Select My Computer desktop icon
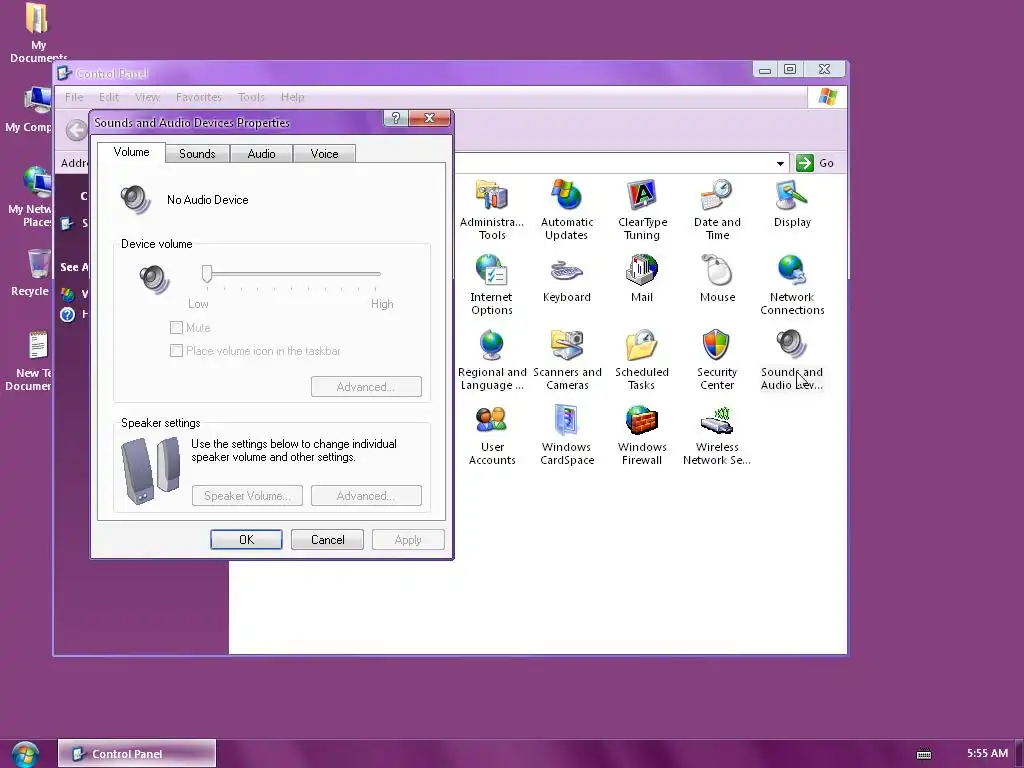Screen dimensions: 1024x768 click(x=29, y=110)
